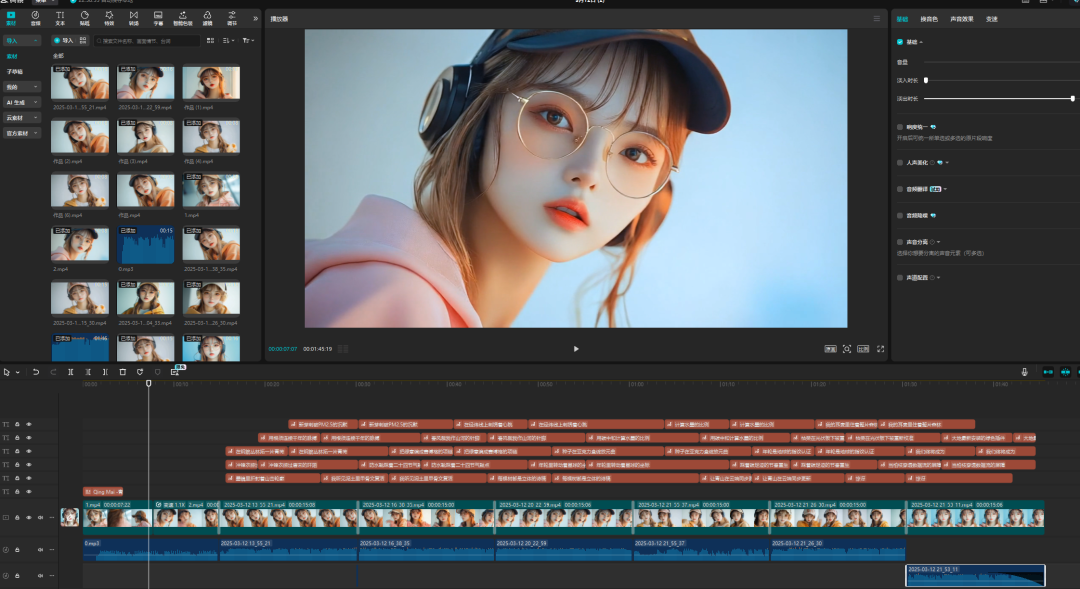Lock the Qing Mai text track
The width and height of the screenshot is (1080, 589).
pos(17,492)
